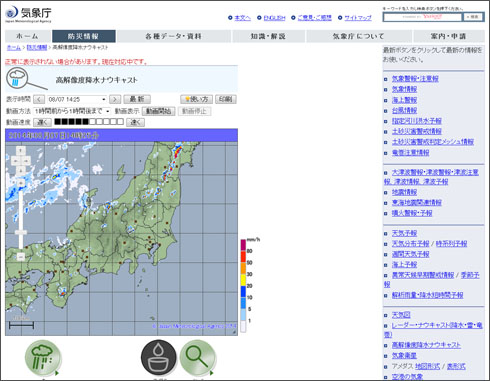Open the 土砂災害警戒情報 sidebar link
This screenshot has height=381, width=490.
(x=416, y=131)
